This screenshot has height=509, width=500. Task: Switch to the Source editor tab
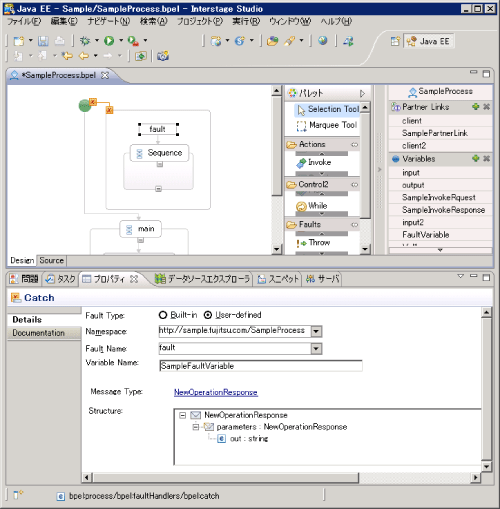pyautogui.click(x=52, y=260)
